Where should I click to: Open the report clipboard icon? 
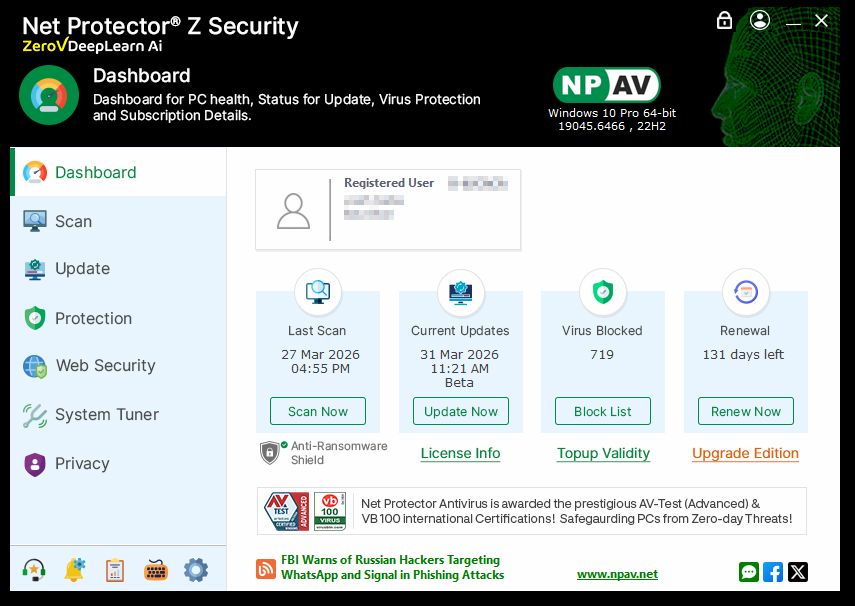(x=115, y=570)
